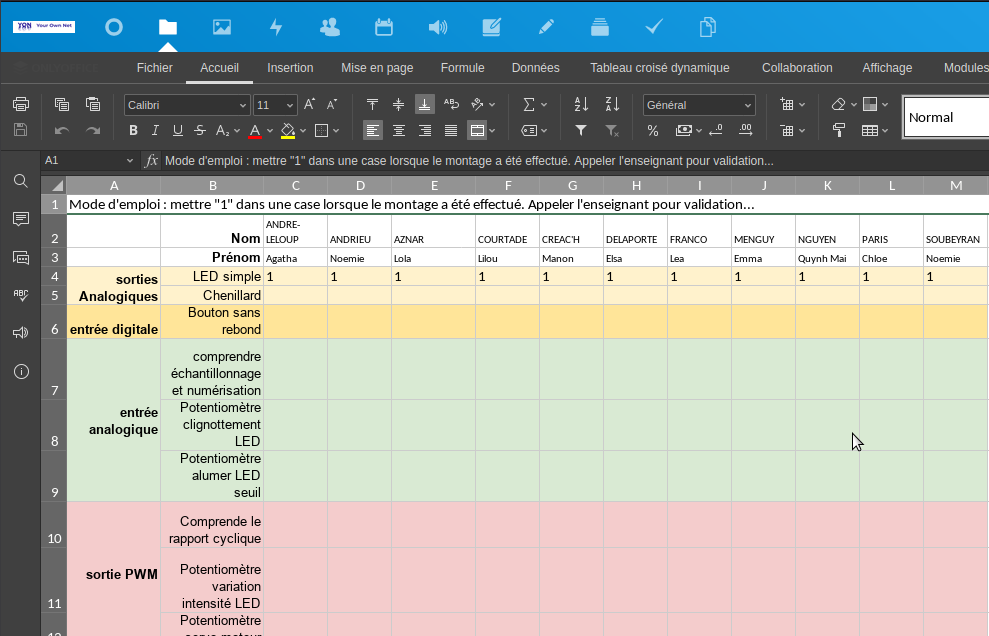
Task: Apply the yellow highlighting background color
Action: point(287,130)
